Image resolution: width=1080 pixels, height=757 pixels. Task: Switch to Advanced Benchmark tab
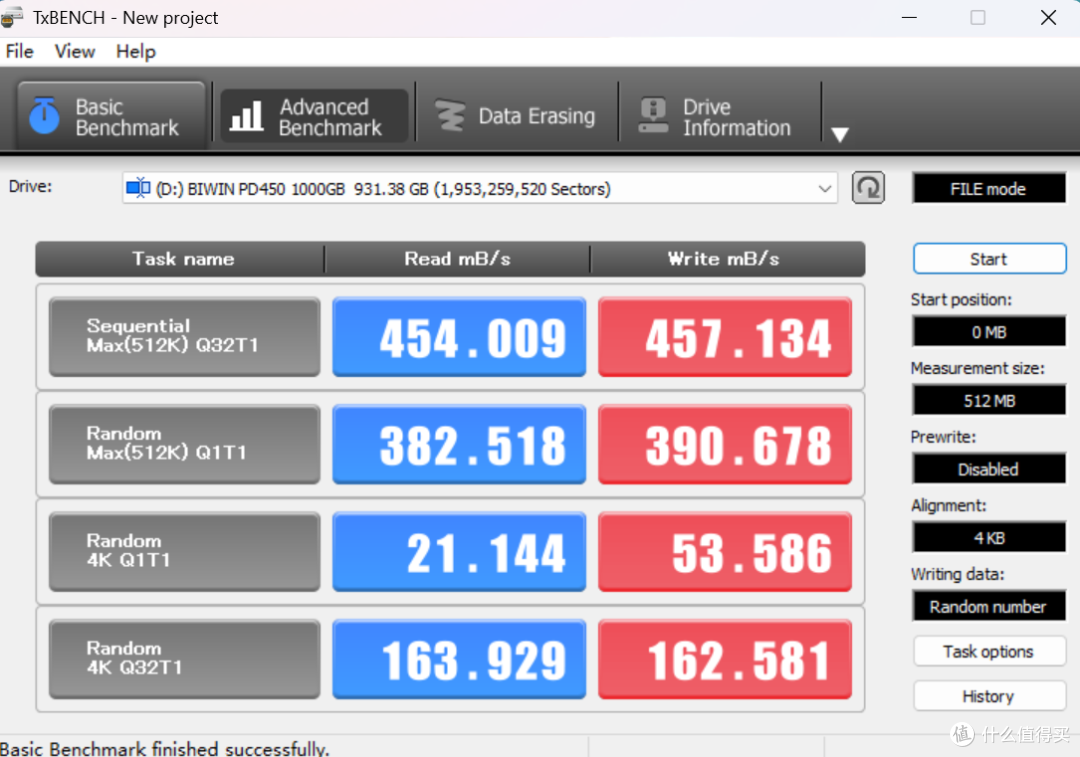(314, 116)
